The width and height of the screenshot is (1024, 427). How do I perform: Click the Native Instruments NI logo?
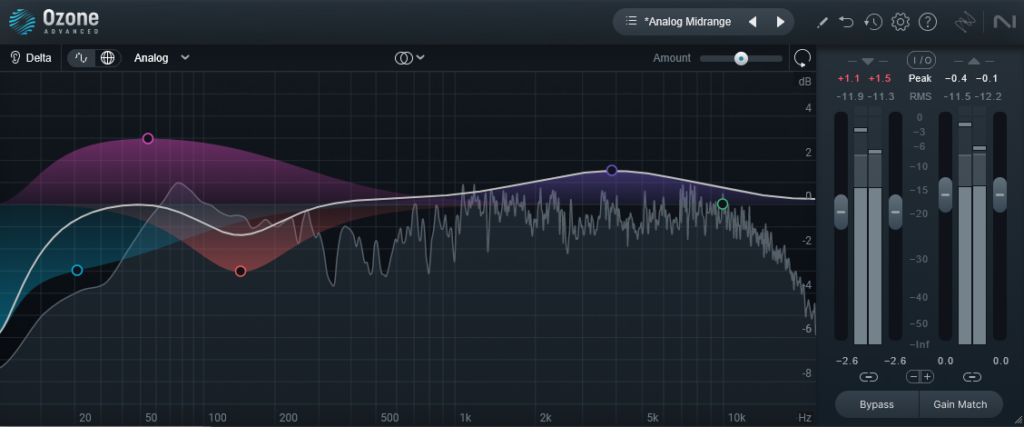click(x=1004, y=22)
